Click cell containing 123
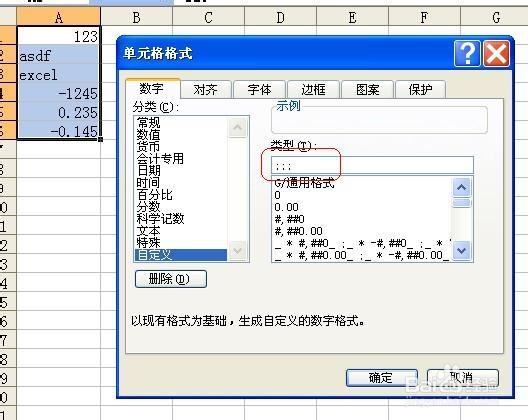Viewport: 528px width, 420px height. (x=59, y=36)
